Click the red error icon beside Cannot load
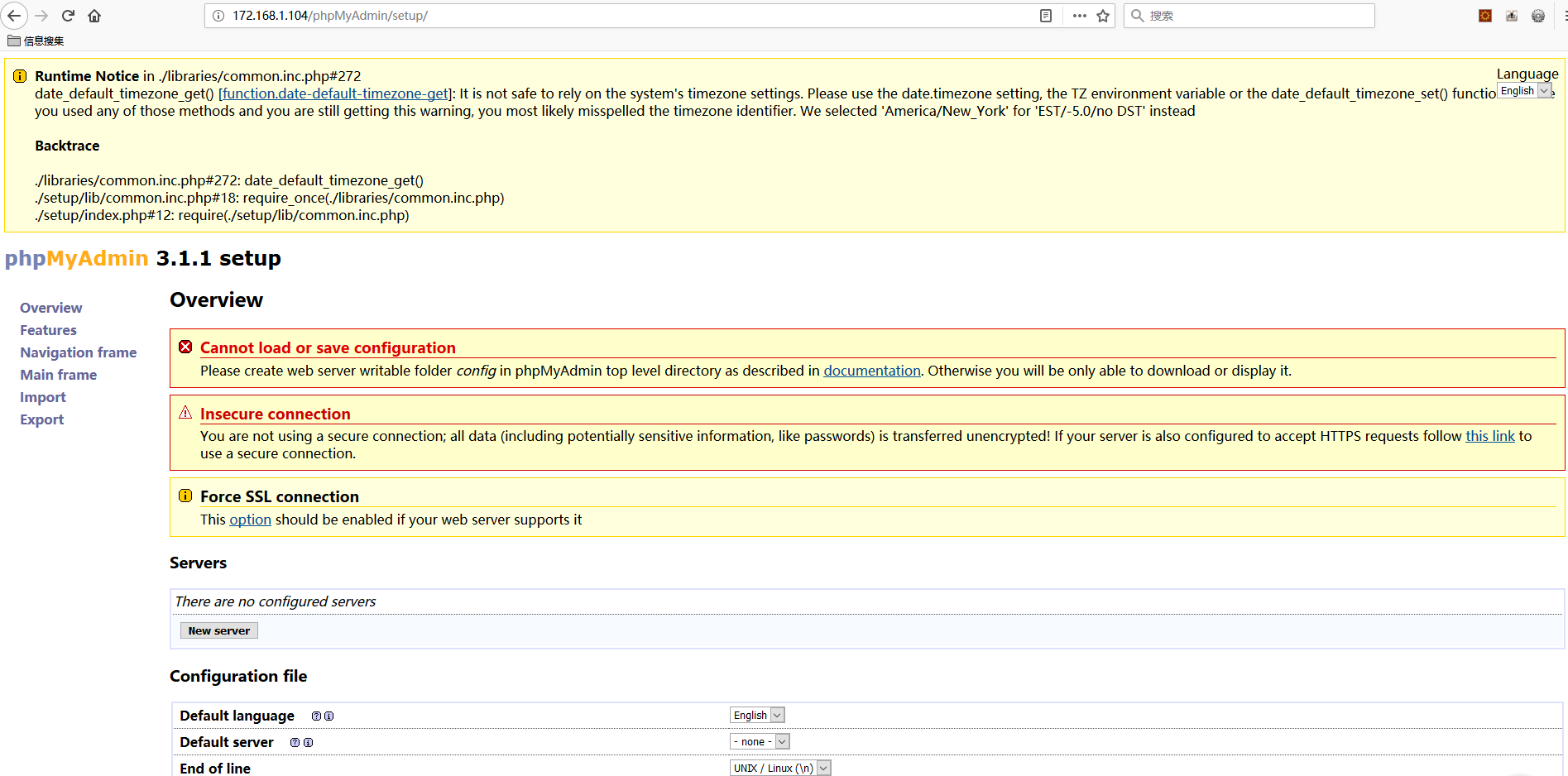 tap(185, 347)
